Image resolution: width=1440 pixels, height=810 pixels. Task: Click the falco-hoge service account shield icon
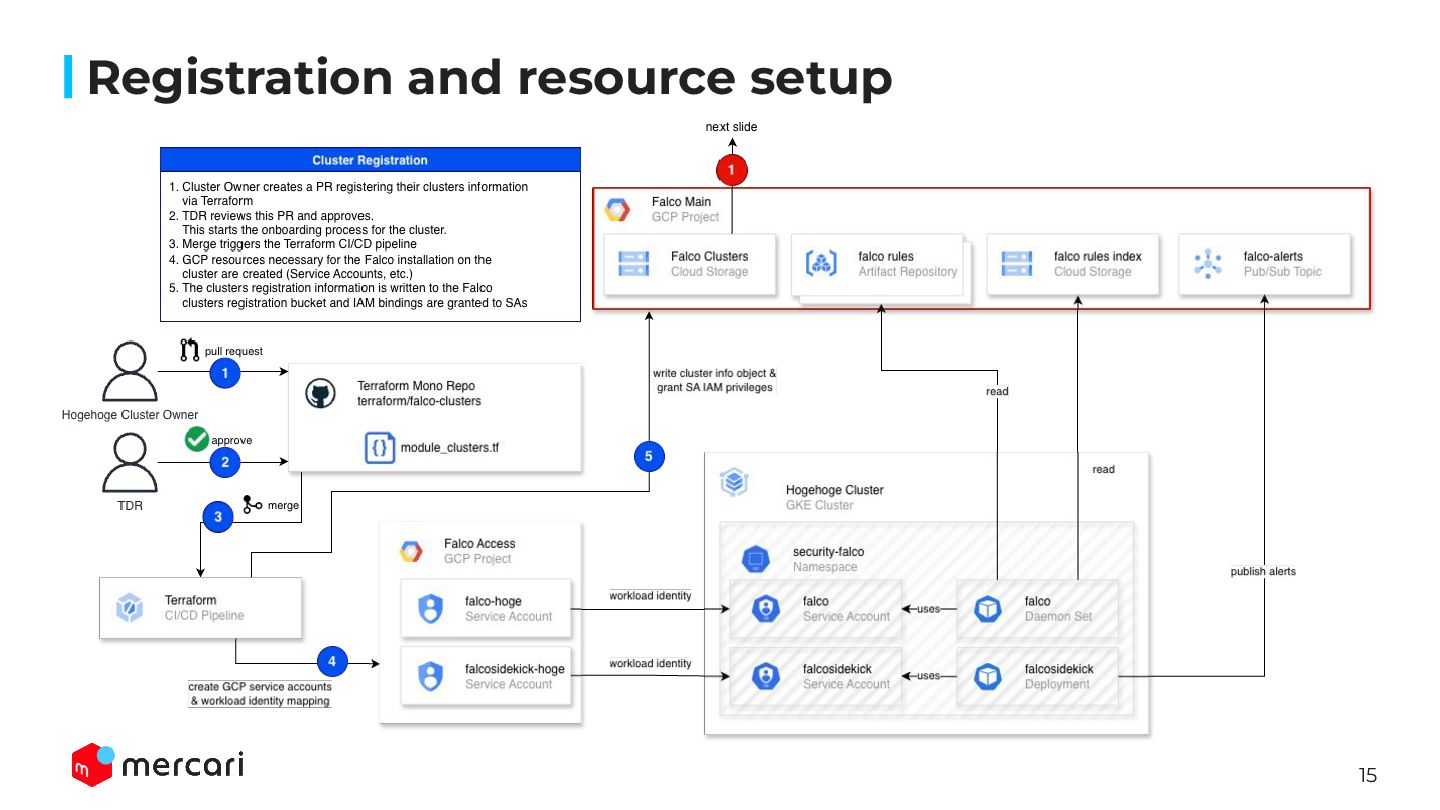point(430,608)
